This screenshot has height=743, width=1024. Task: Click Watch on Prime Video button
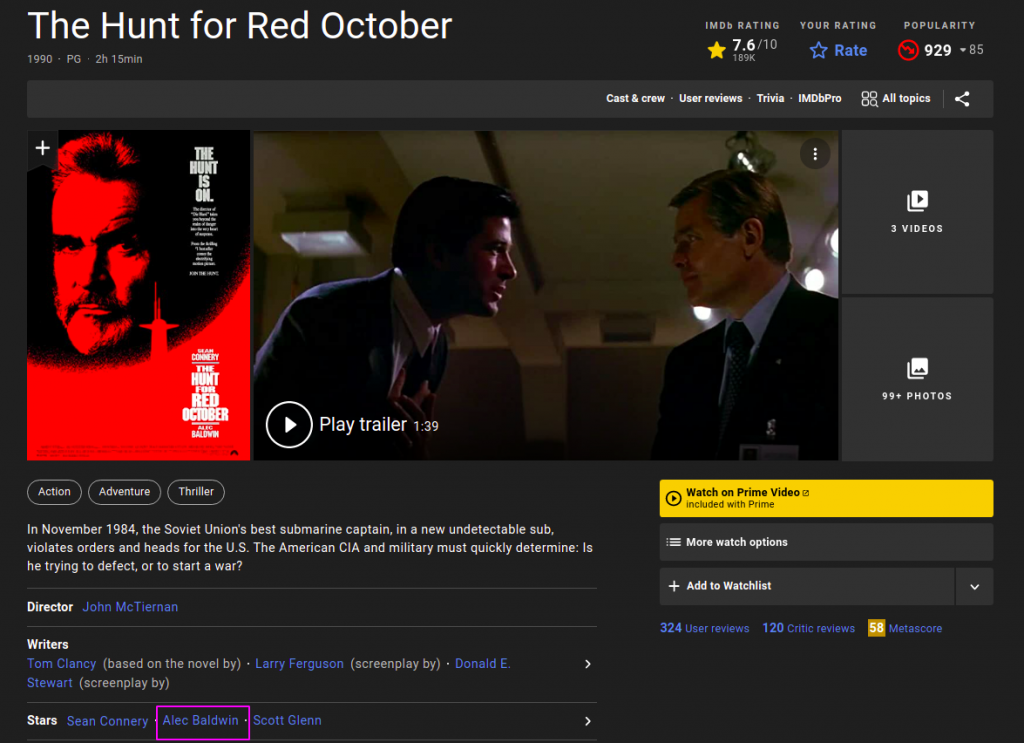click(x=826, y=498)
